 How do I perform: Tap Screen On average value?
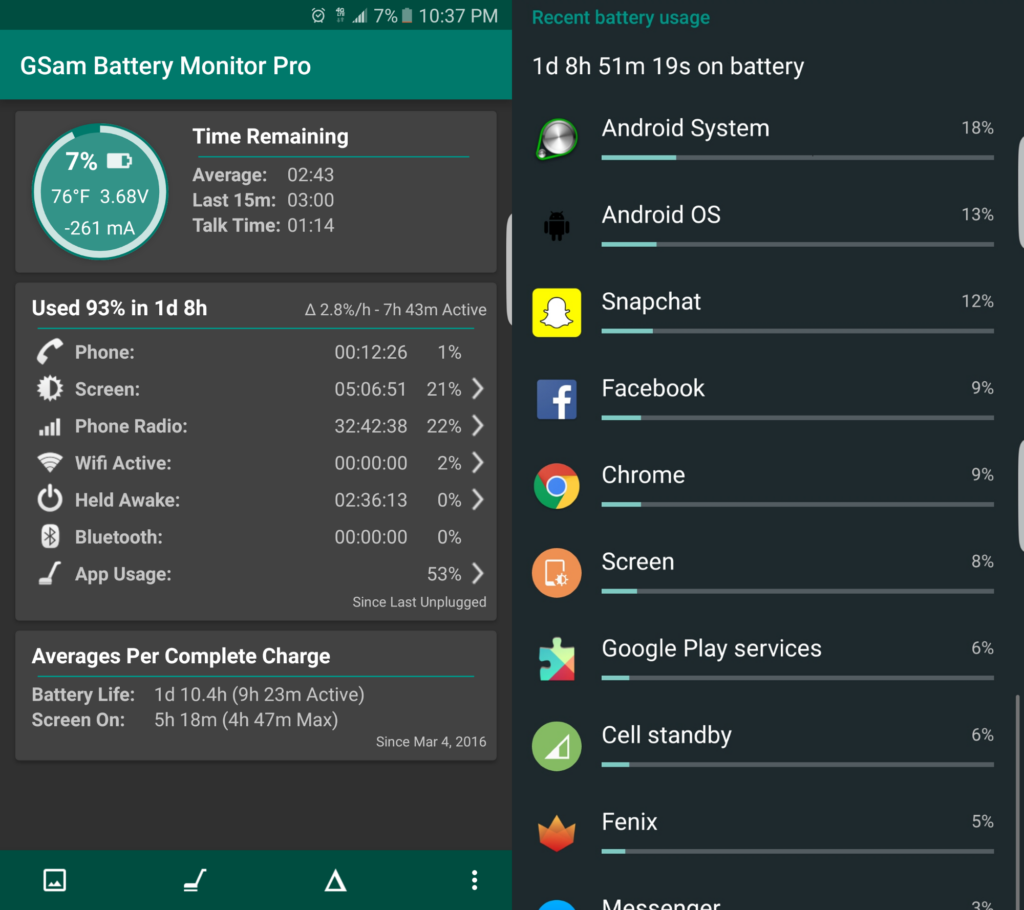[x=246, y=720]
